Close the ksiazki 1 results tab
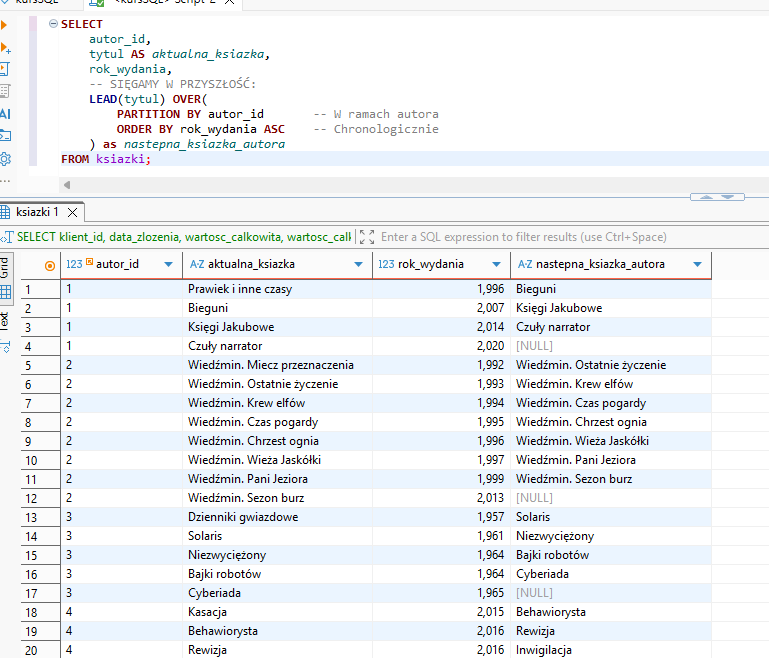The image size is (769, 658). (72, 212)
